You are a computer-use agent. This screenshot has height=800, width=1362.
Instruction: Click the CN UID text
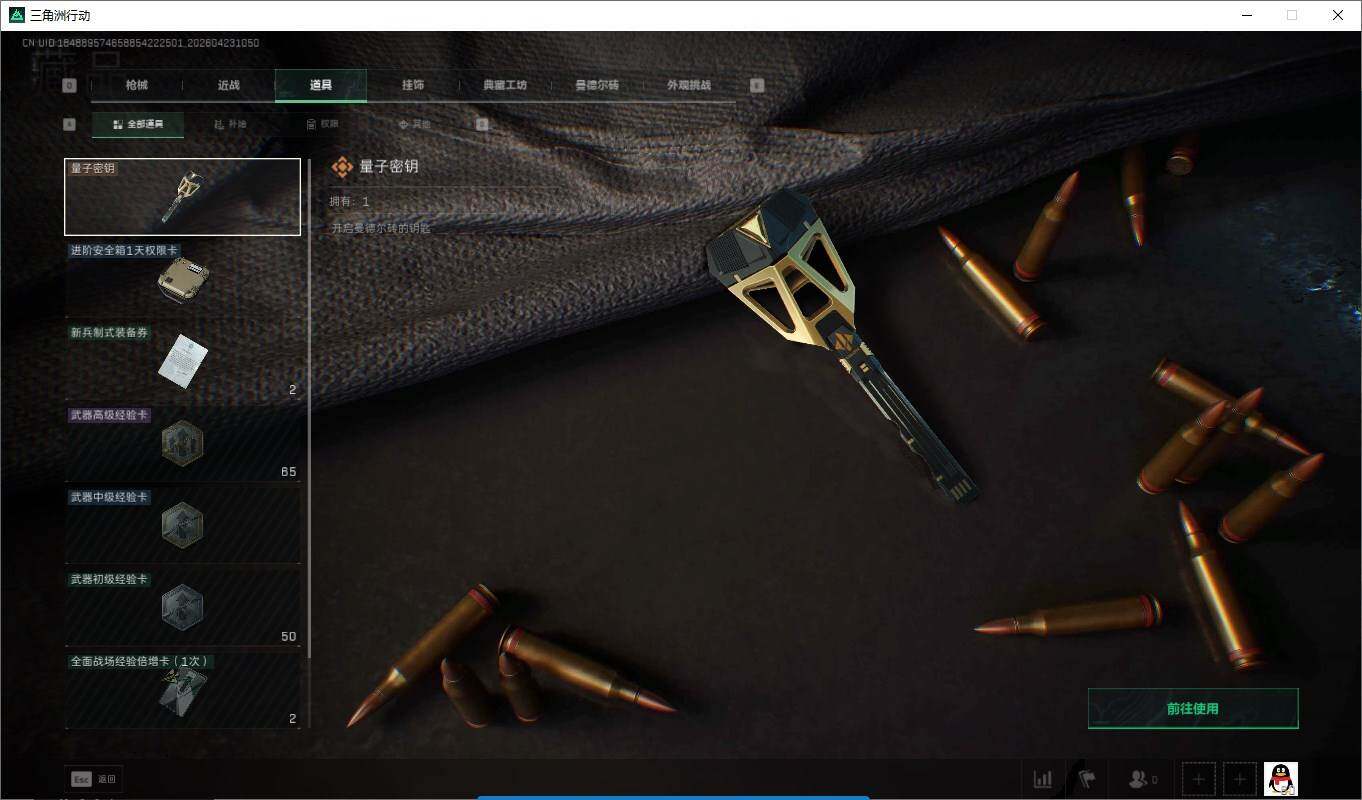click(x=141, y=43)
